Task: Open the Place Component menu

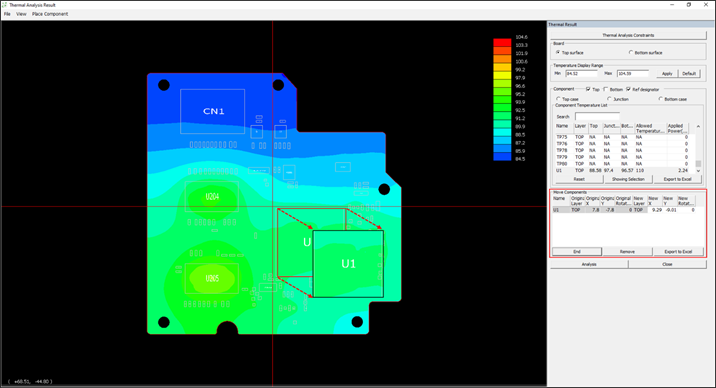Action: click(x=50, y=14)
